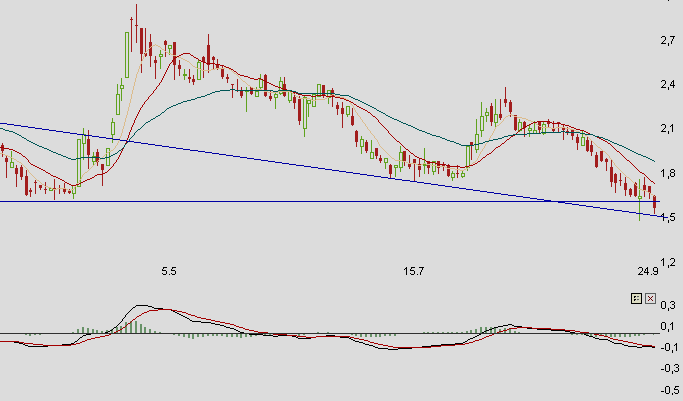Click the 0,3 MACD scale label
Image resolution: width=683 pixels, height=401 pixels.
click(x=668, y=305)
